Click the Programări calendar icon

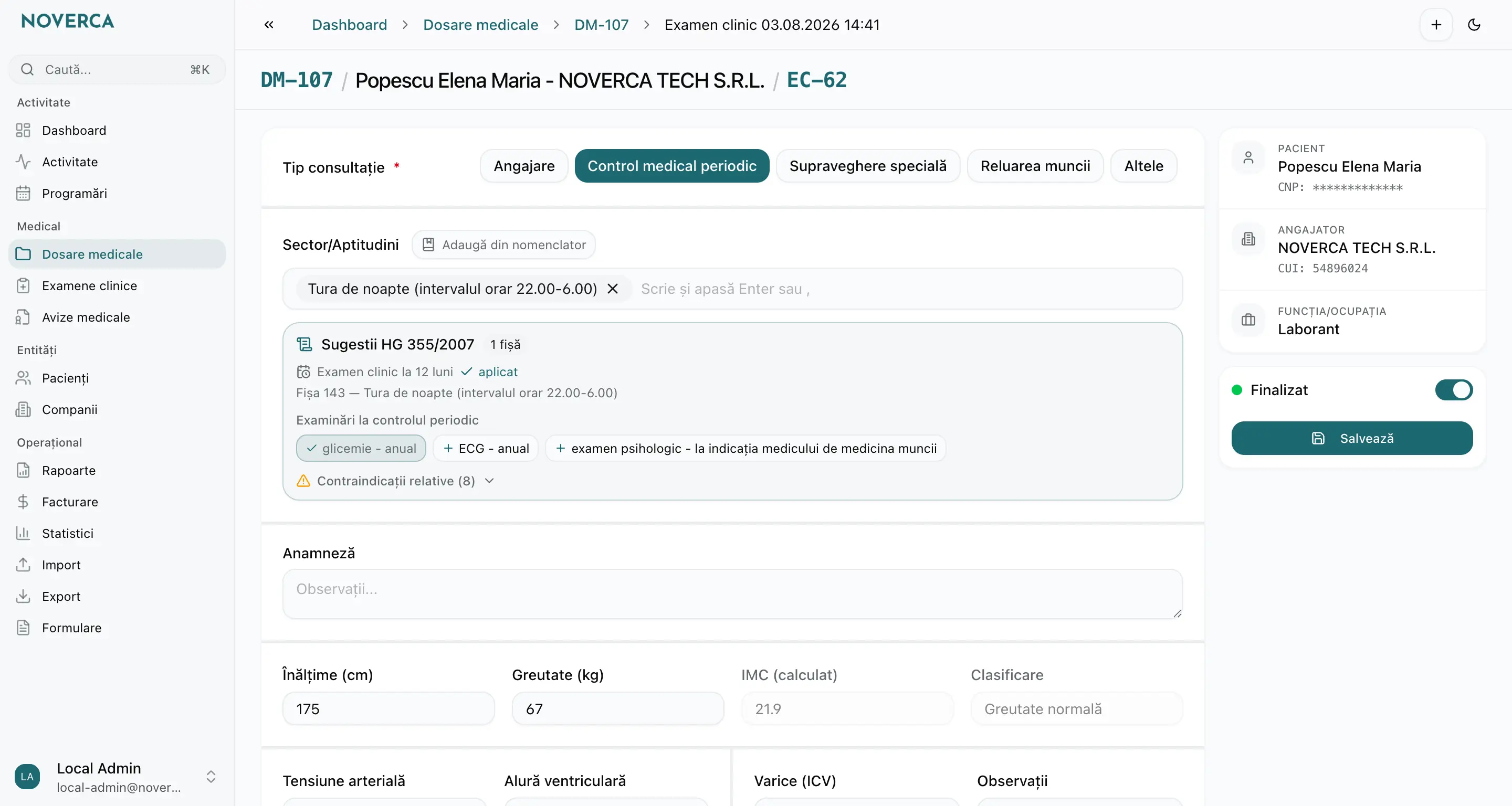coord(23,193)
